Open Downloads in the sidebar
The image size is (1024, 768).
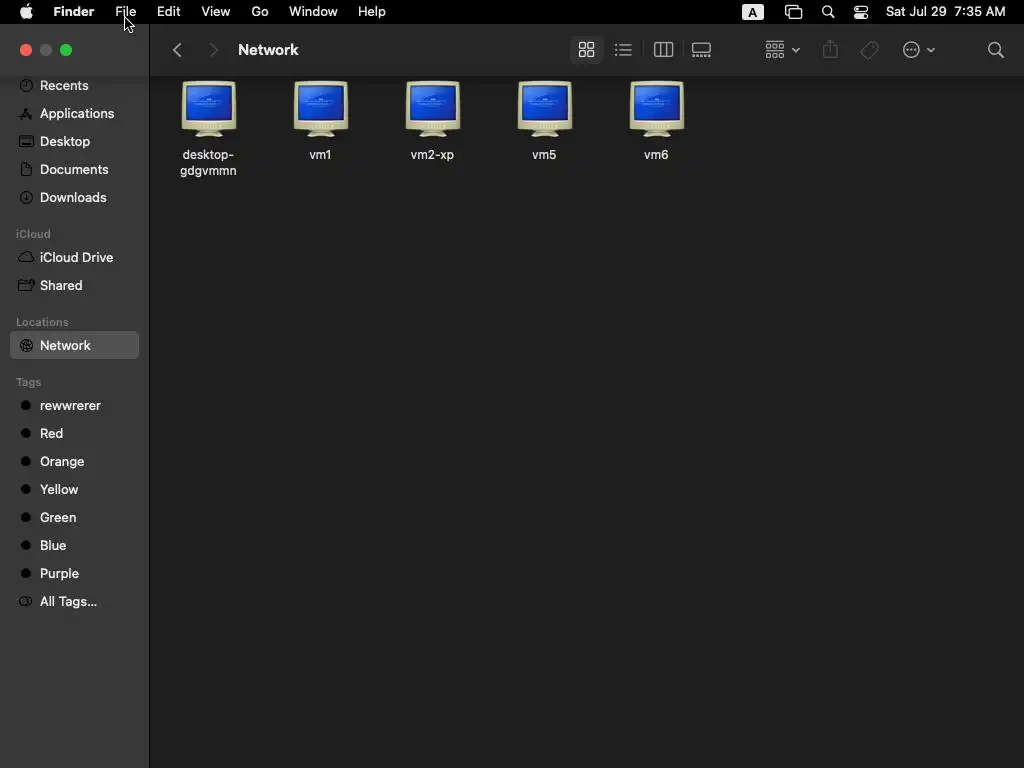[x=74, y=198]
